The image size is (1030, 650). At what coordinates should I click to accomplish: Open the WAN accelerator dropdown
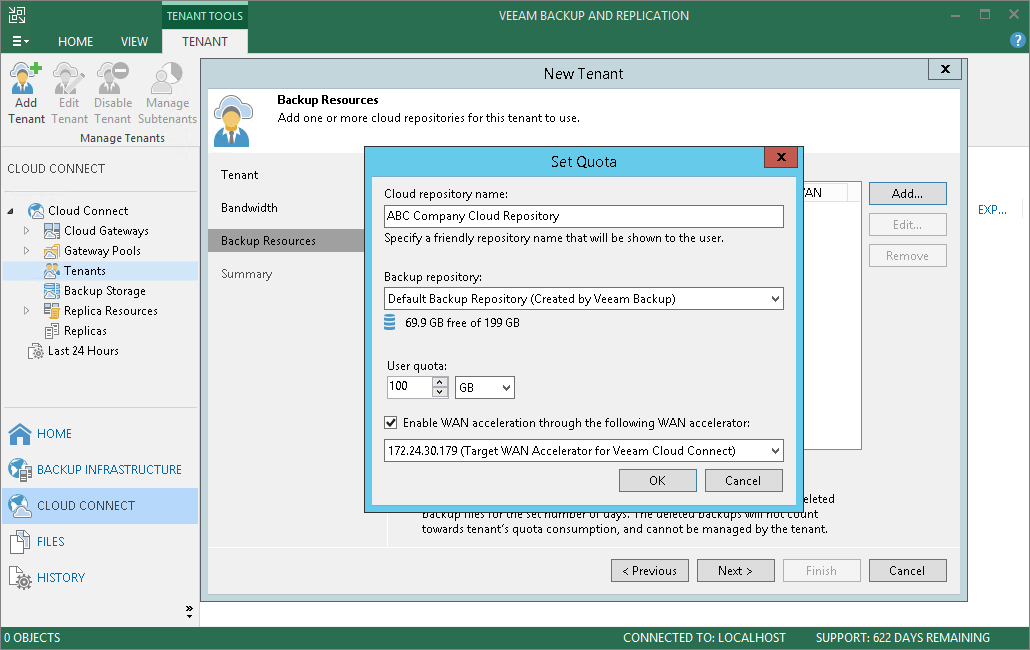point(775,451)
